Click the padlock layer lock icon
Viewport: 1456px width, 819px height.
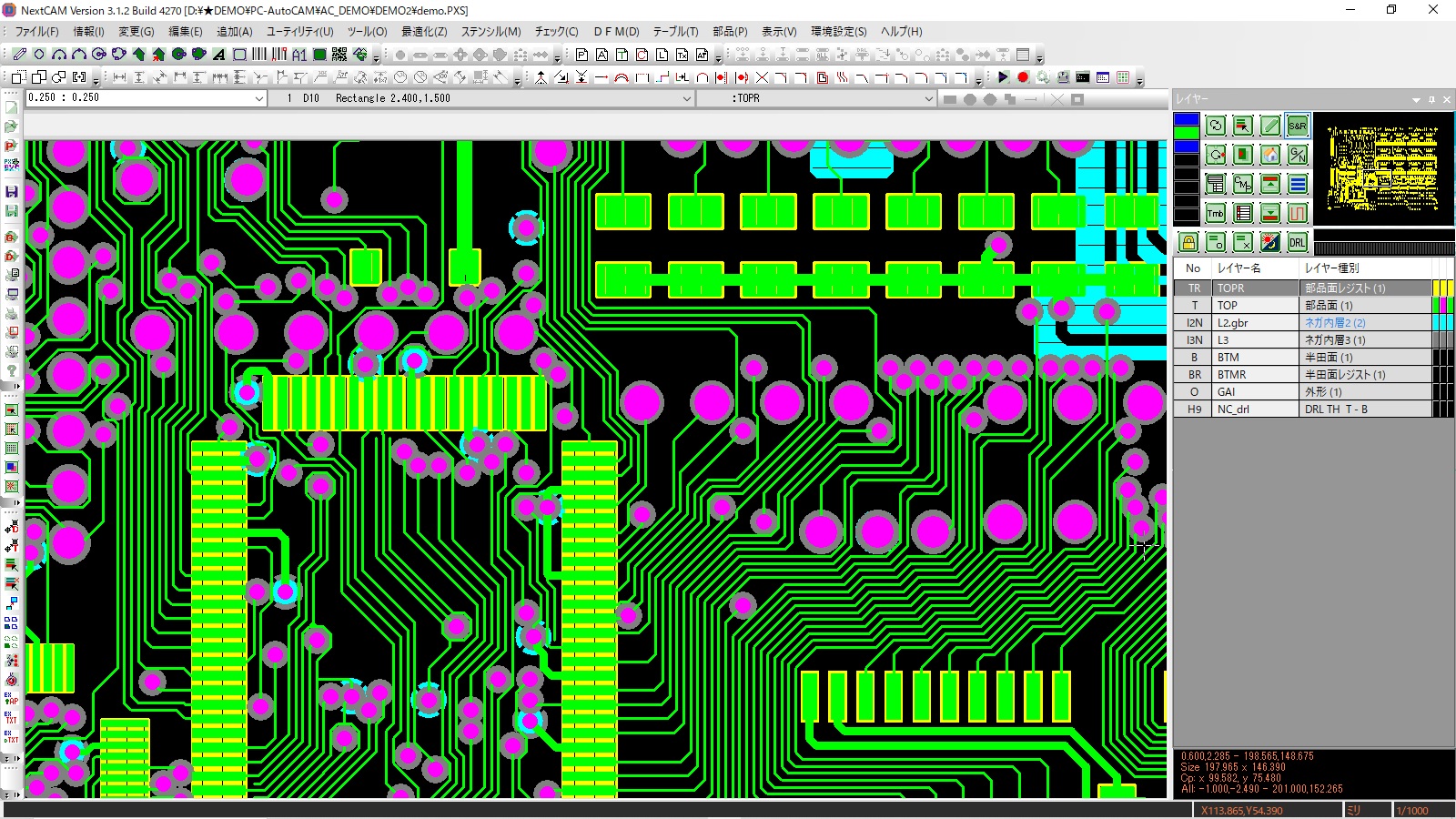click(1188, 242)
